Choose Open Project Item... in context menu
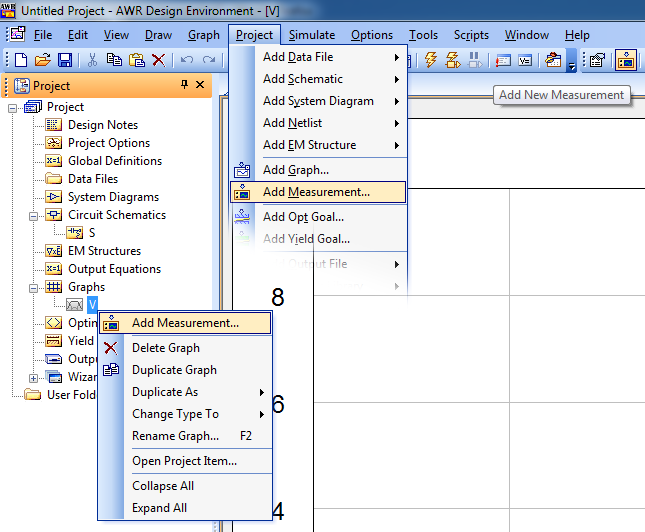 click(x=185, y=461)
